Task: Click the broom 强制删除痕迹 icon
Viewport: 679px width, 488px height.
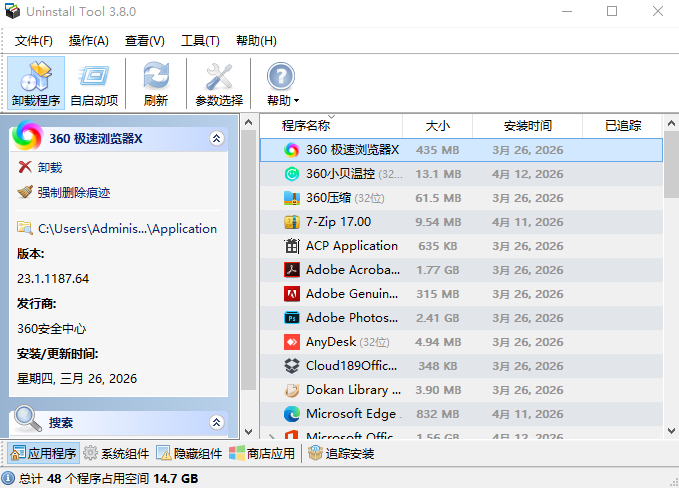Action: [x=25, y=192]
